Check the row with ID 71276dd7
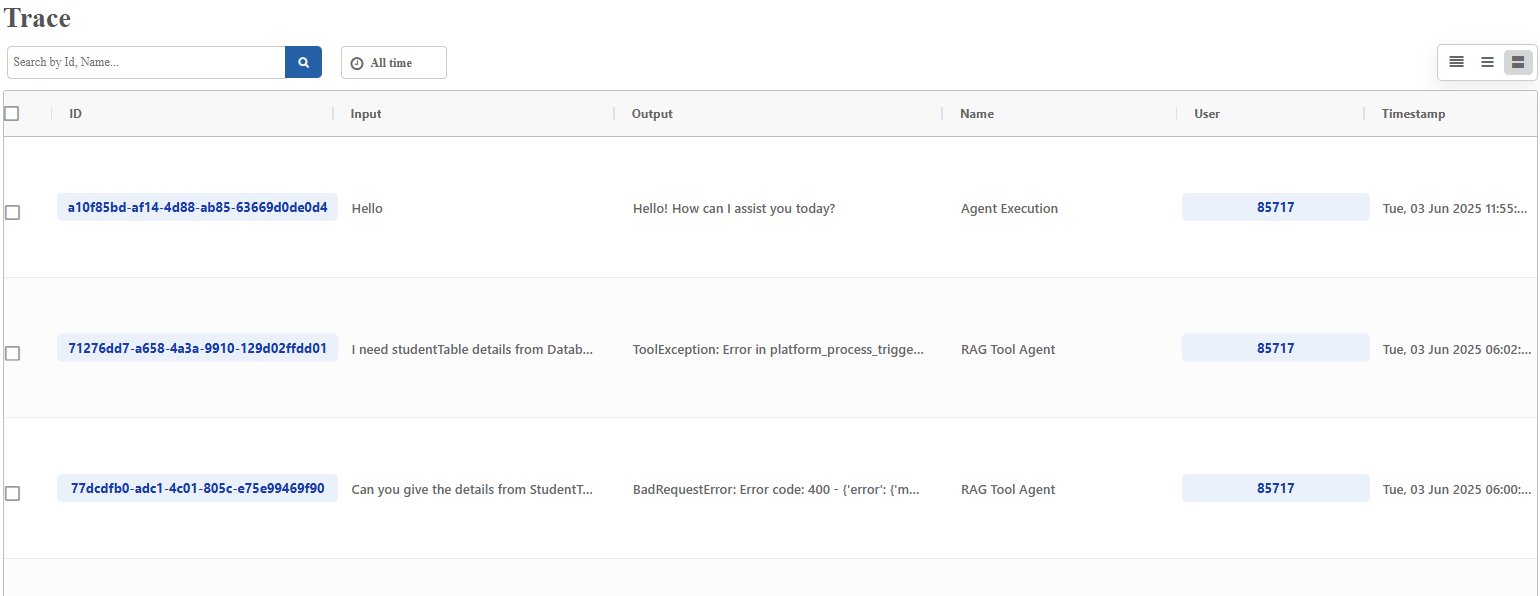This screenshot has width=1540, height=596. click(x=12, y=353)
